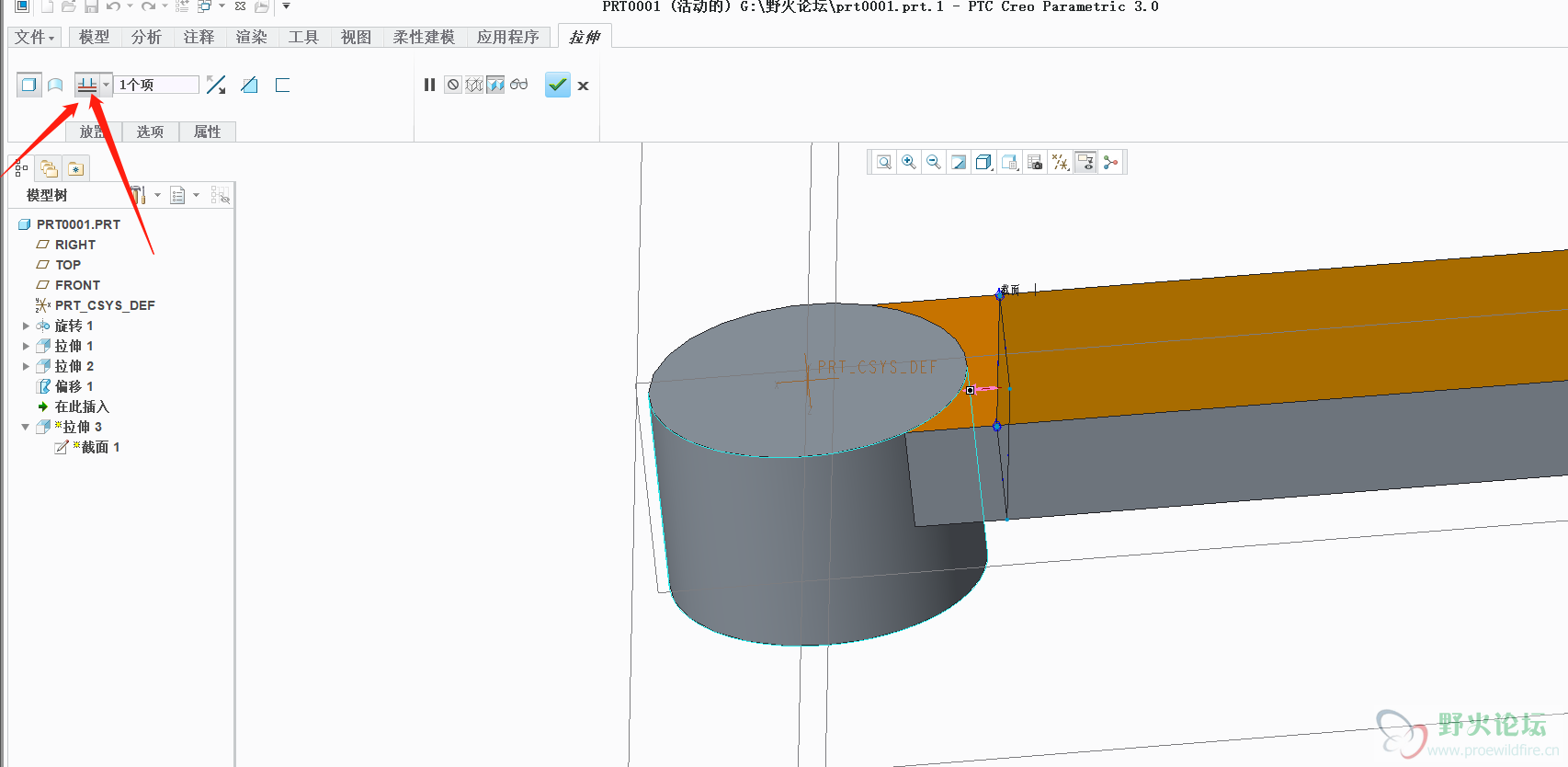Image resolution: width=1568 pixels, height=767 pixels.
Task: Click the model tree columns visibility icon
Action: tap(221, 195)
